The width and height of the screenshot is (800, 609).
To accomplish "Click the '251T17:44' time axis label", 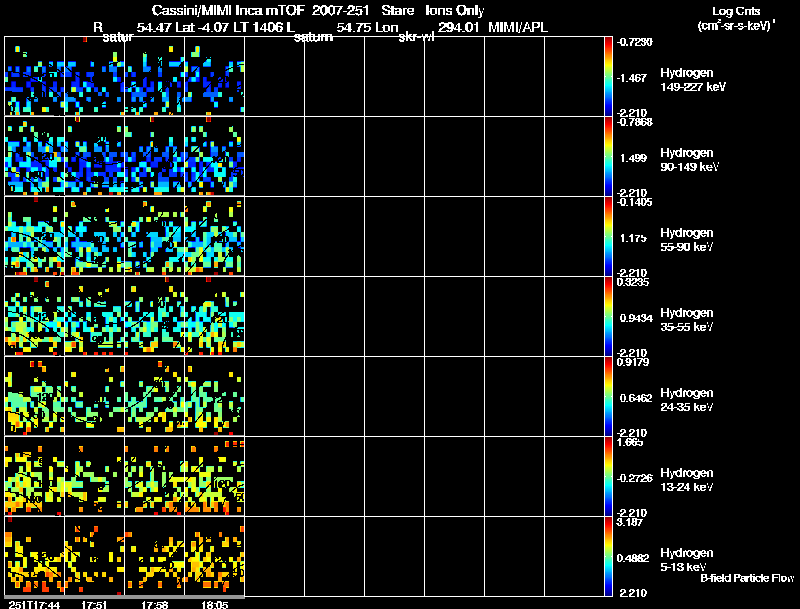I will tap(34, 605).
